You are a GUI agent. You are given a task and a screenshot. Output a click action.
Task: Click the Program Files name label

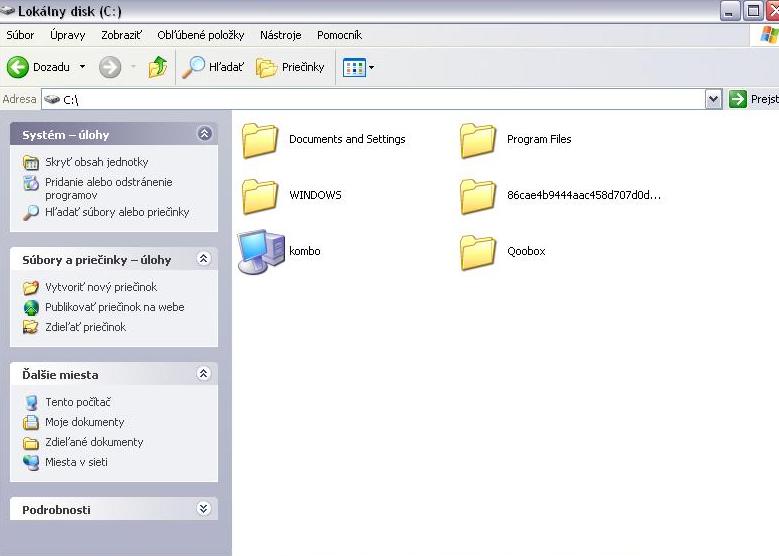click(x=539, y=139)
